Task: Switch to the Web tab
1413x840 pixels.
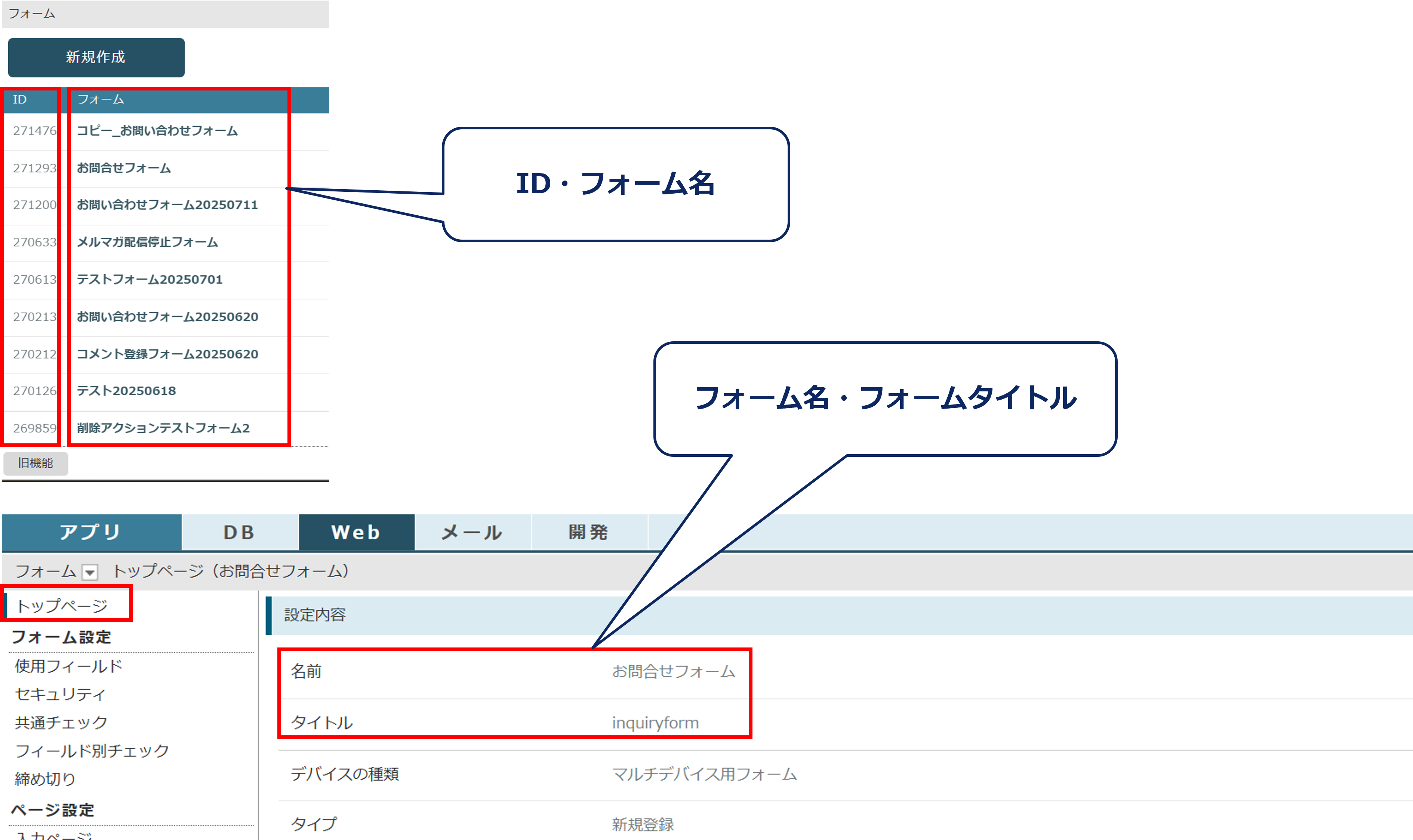Action: (357, 532)
